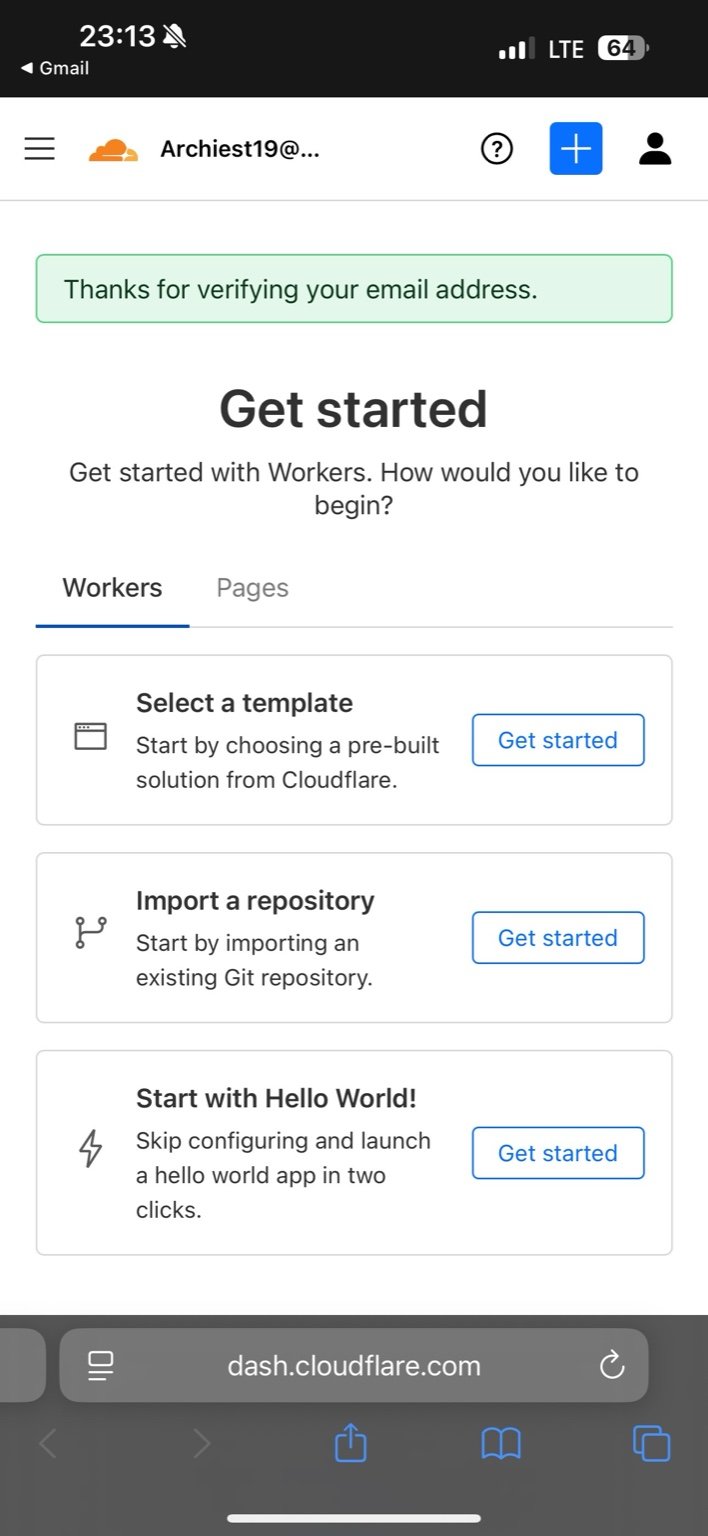This screenshot has width=708, height=1536.
Task: Open Safari bookmarks book icon
Action: 501,1444
